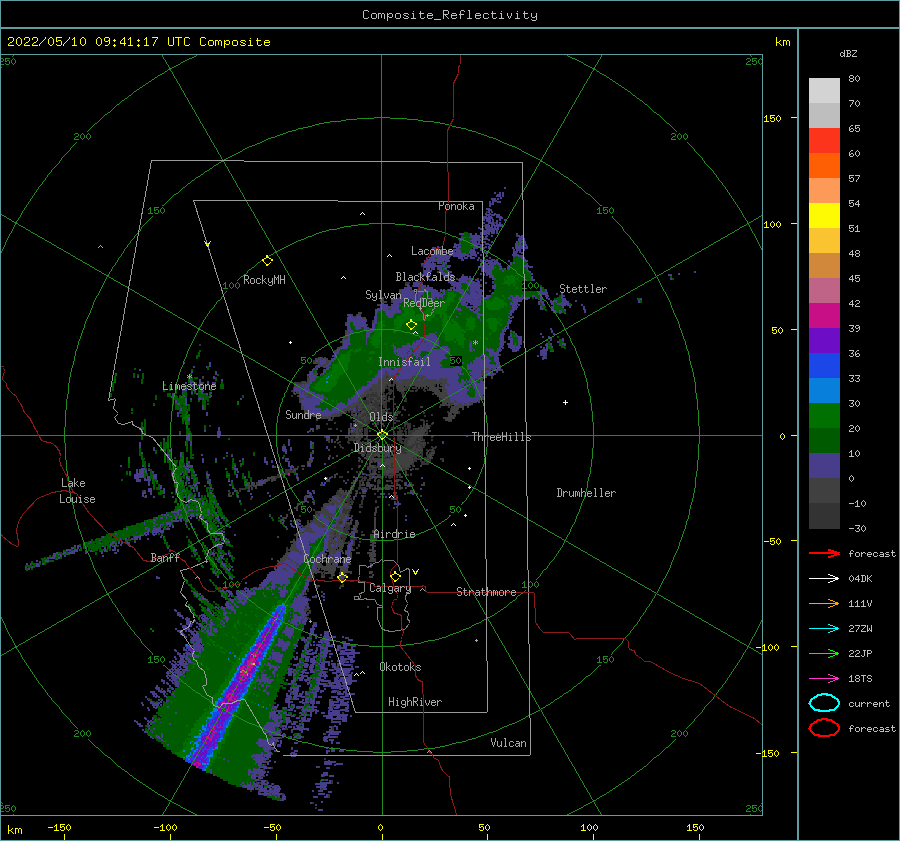
Task: Click the Limestone label
Action: point(189,386)
